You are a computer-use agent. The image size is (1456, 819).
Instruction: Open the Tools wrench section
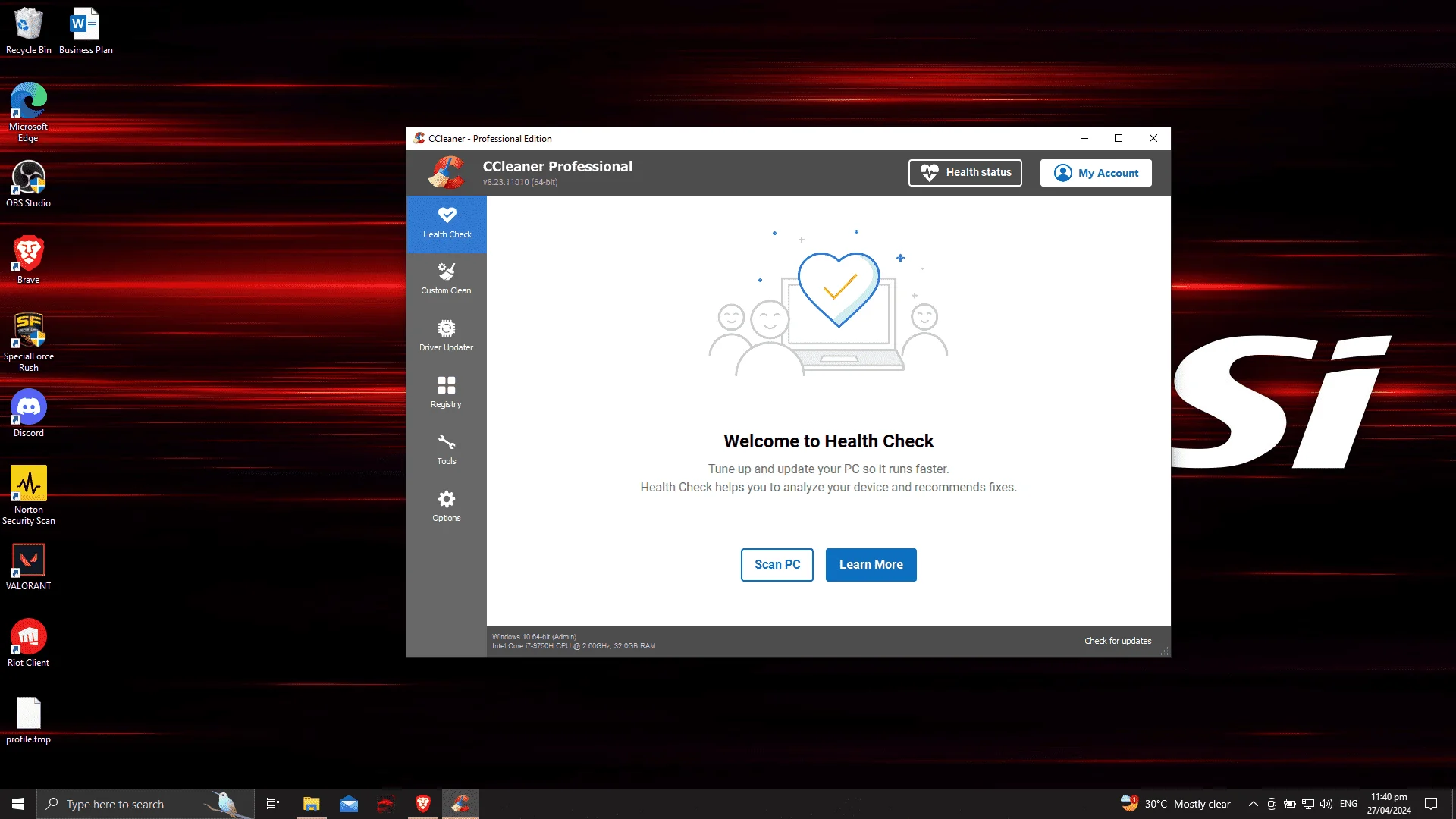click(x=447, y=450)
